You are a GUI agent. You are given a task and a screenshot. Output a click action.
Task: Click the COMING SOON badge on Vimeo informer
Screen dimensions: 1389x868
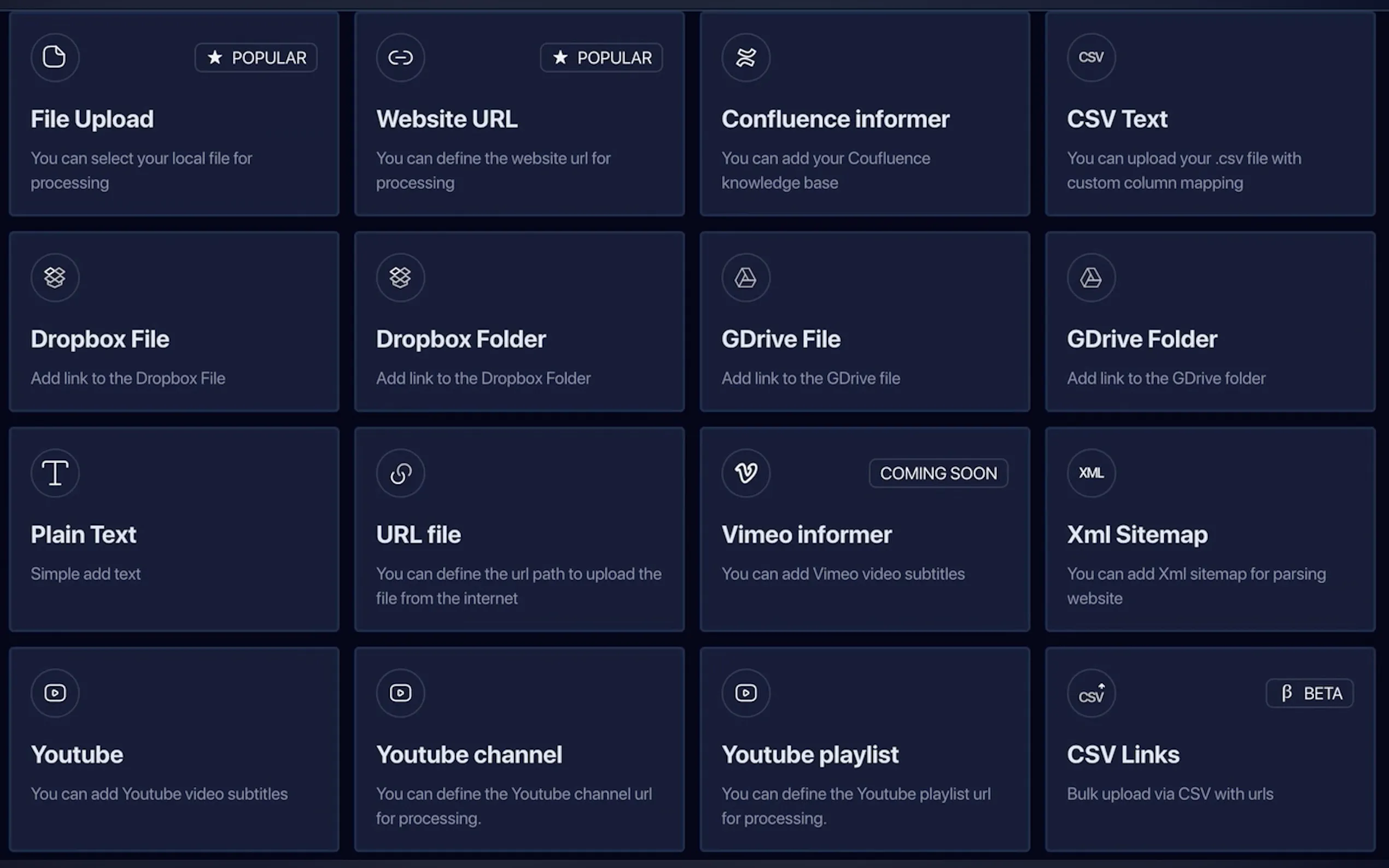click(x=938, y=473)
